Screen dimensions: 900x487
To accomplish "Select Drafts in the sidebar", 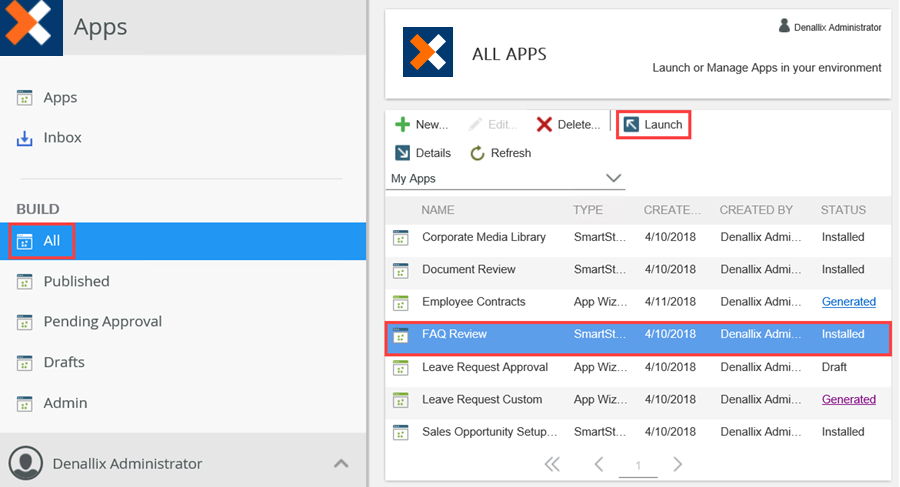I will [64, 363].
